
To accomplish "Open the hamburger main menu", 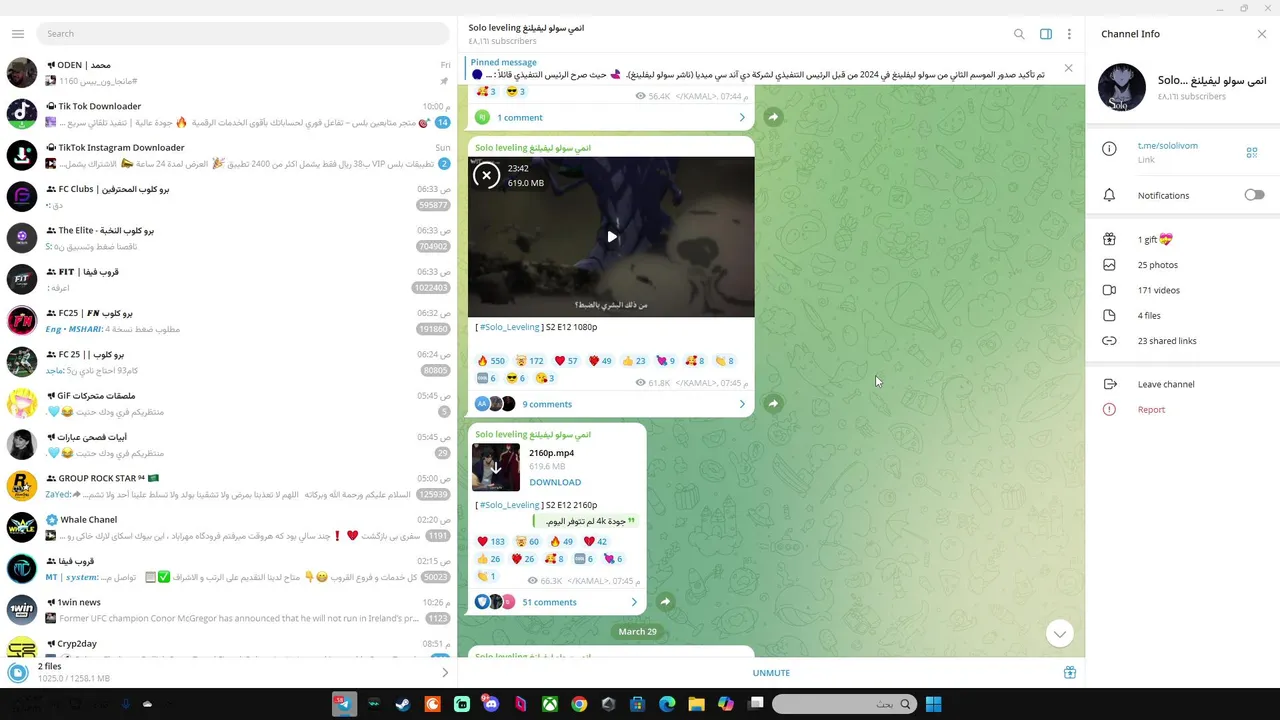I will pos(18,34).
